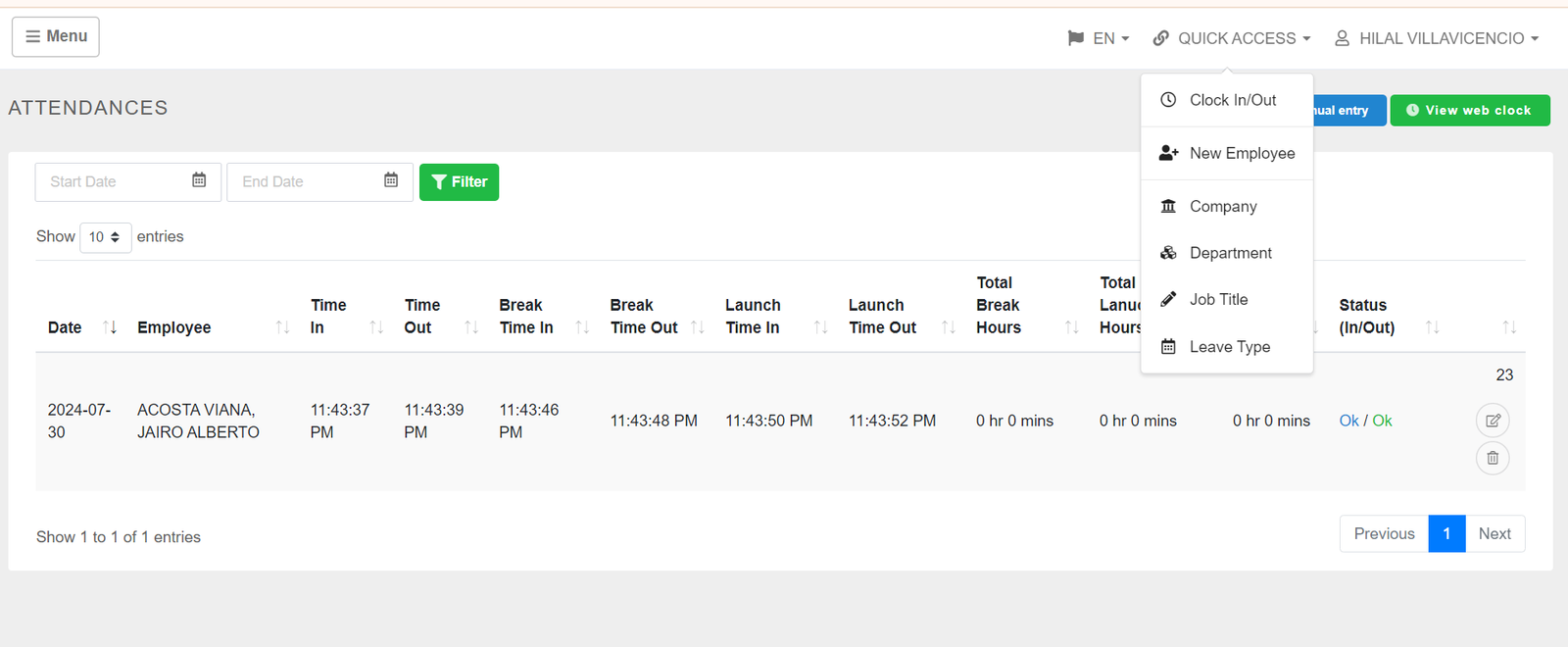Sort by Employee column arrows
This screenshot has width=1568, height=647.
point(282,327)
